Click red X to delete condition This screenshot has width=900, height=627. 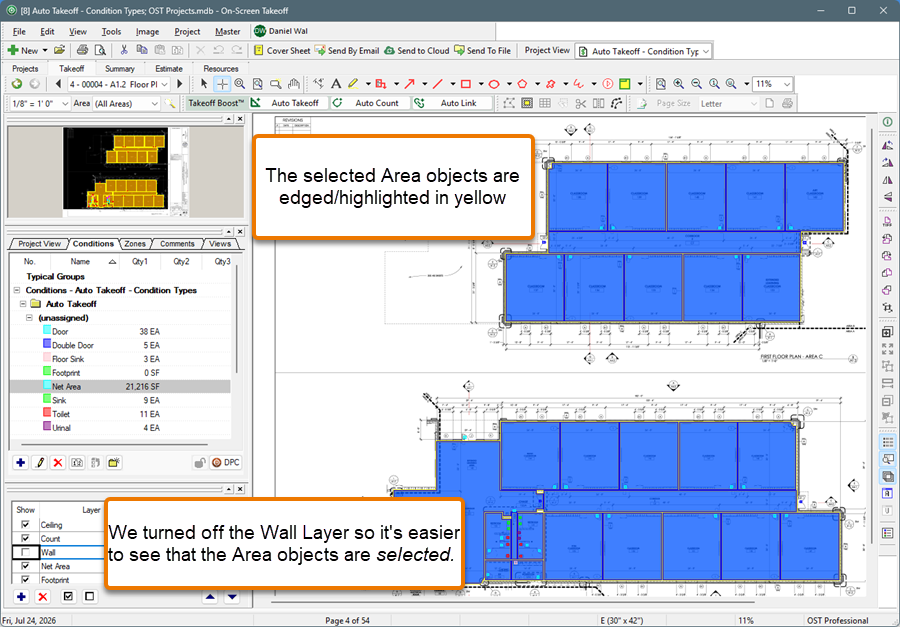click(57, 462)
